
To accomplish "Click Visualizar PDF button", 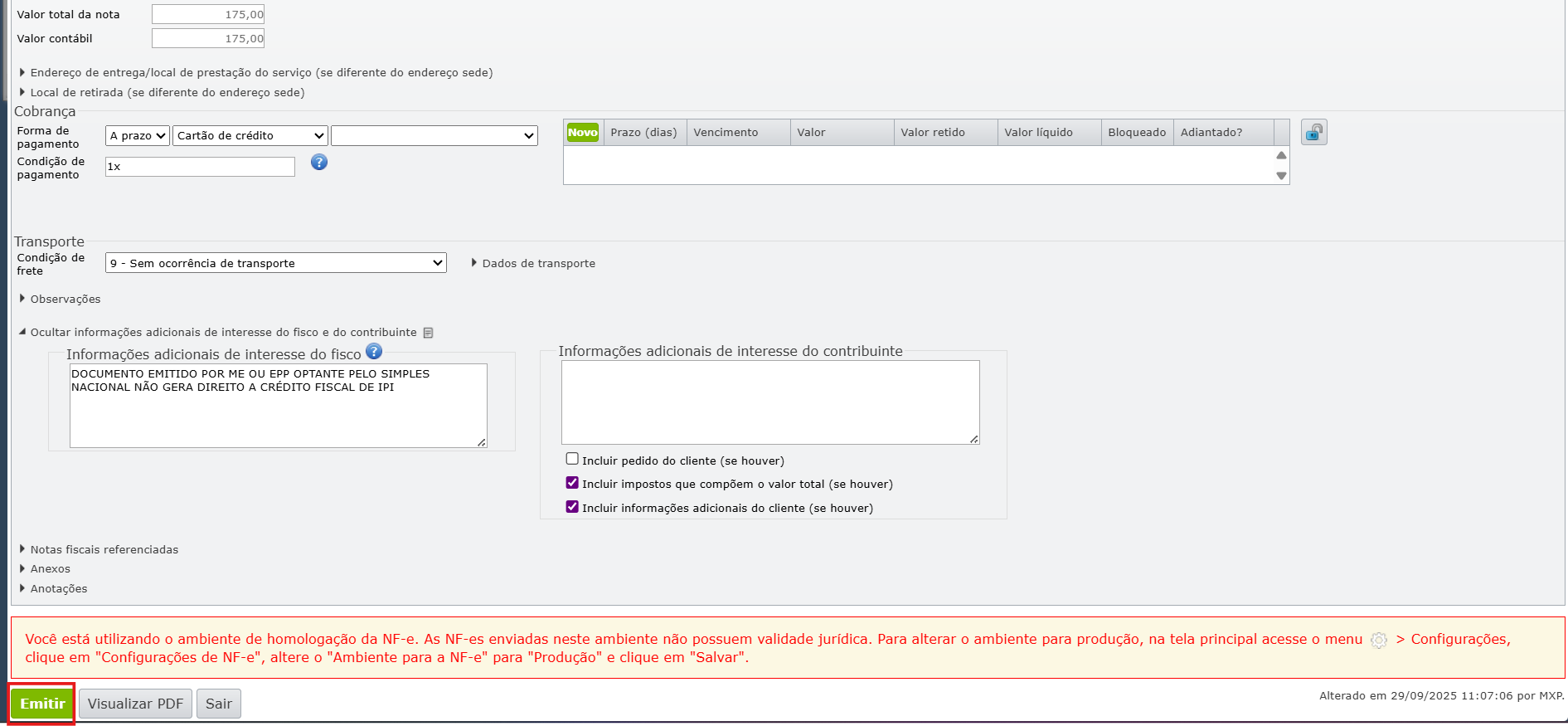I will (135, 704).
